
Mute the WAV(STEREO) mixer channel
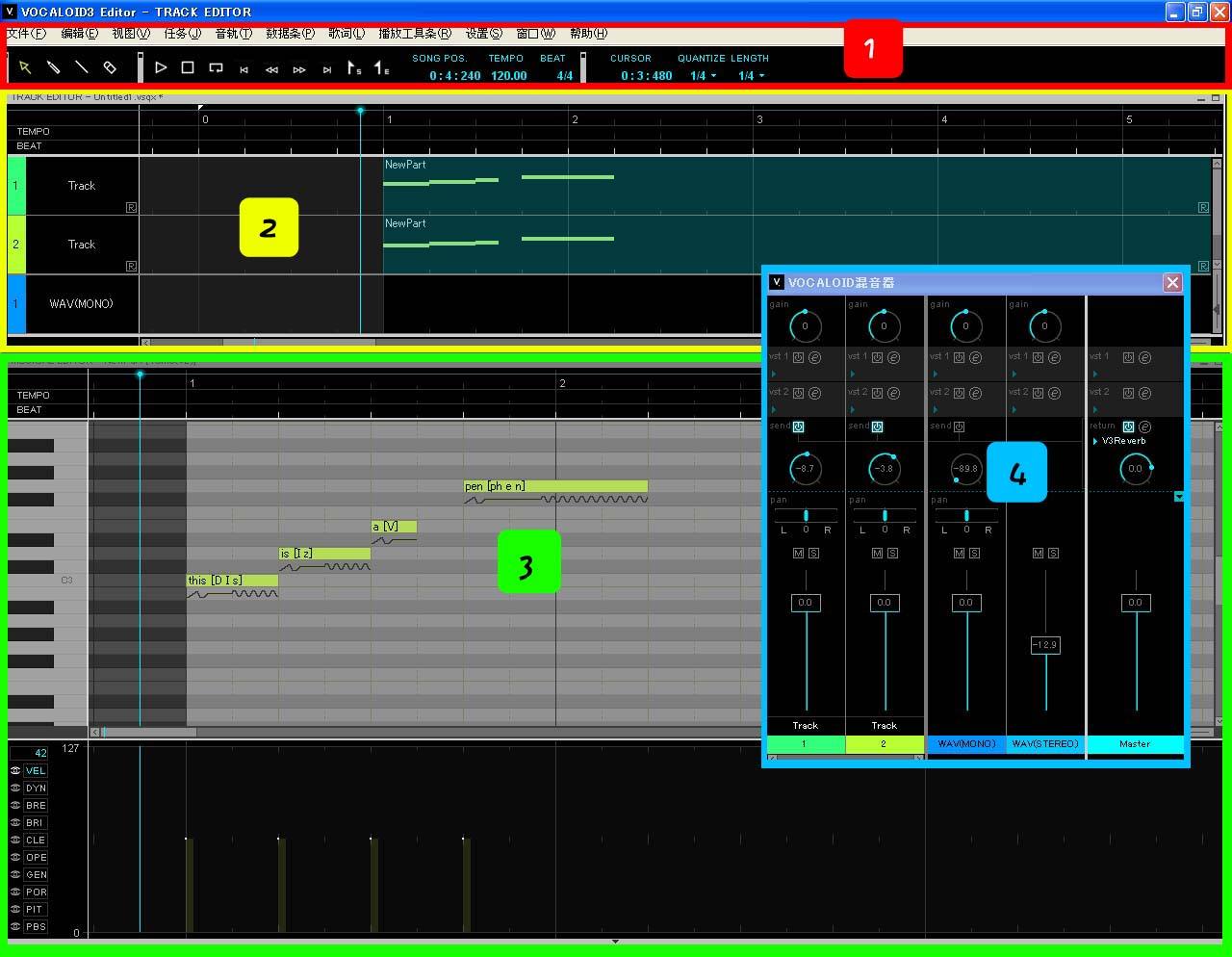pyautogui.click(x=1038, y=554)
